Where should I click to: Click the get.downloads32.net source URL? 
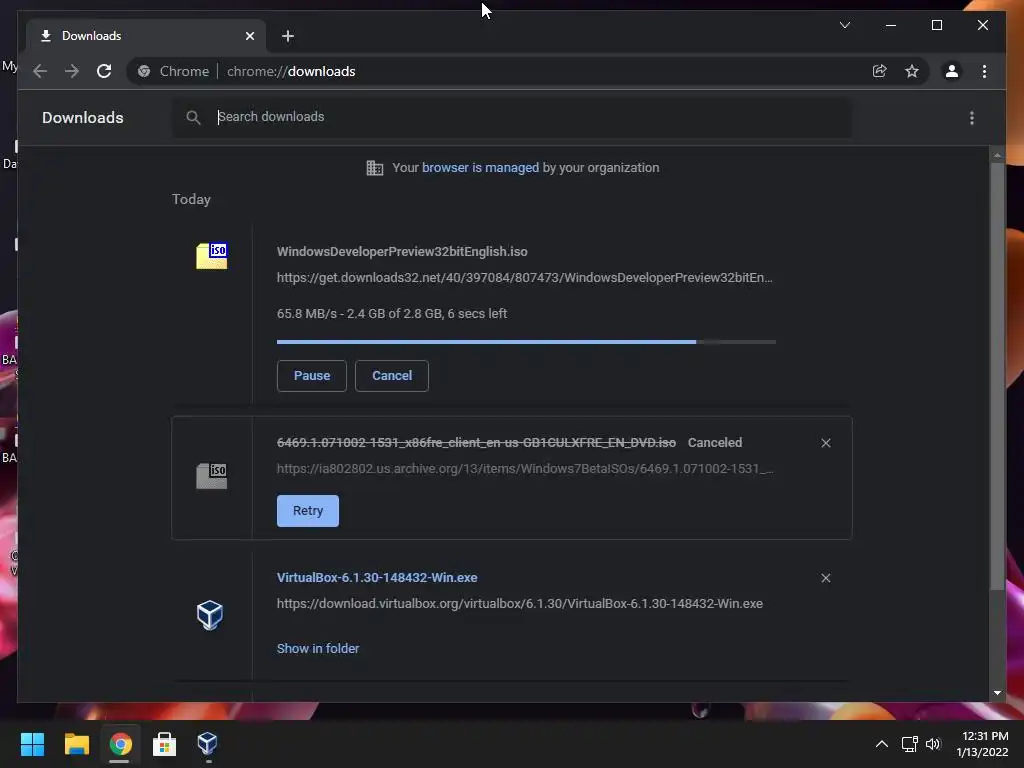click(524, 278)
